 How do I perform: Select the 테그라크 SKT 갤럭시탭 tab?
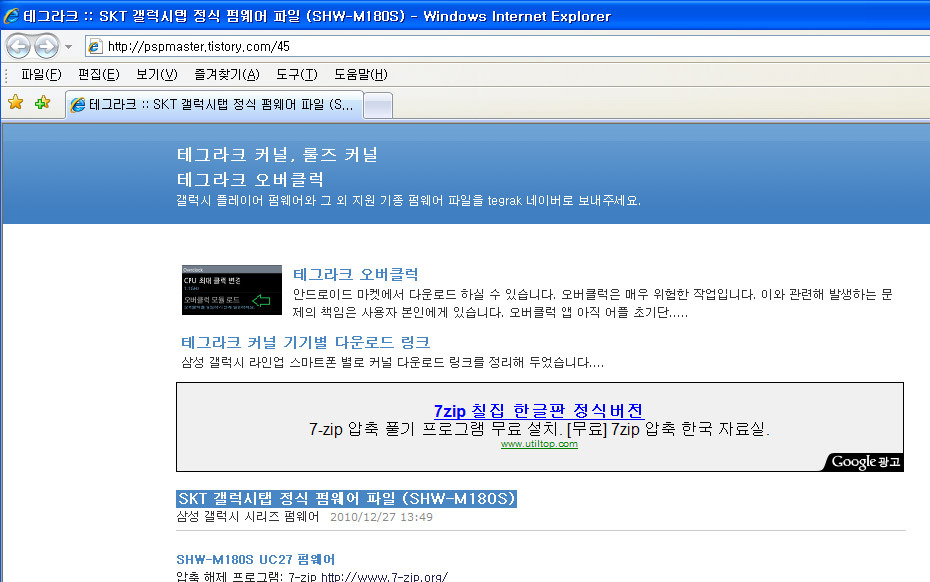pos(214,105)
